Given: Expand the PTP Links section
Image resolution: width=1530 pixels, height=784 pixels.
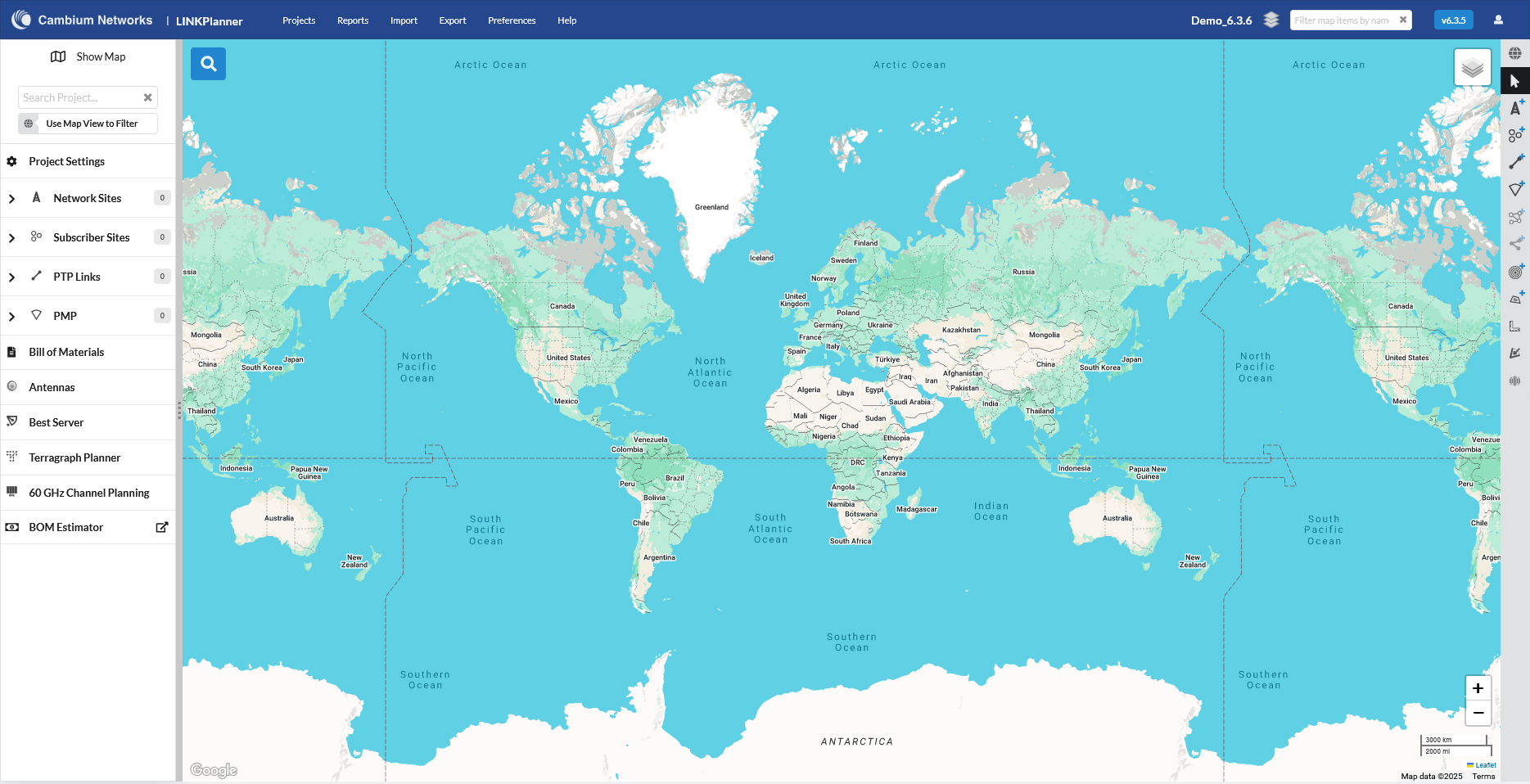Looking at the screenshot, I should click(11, 277).
